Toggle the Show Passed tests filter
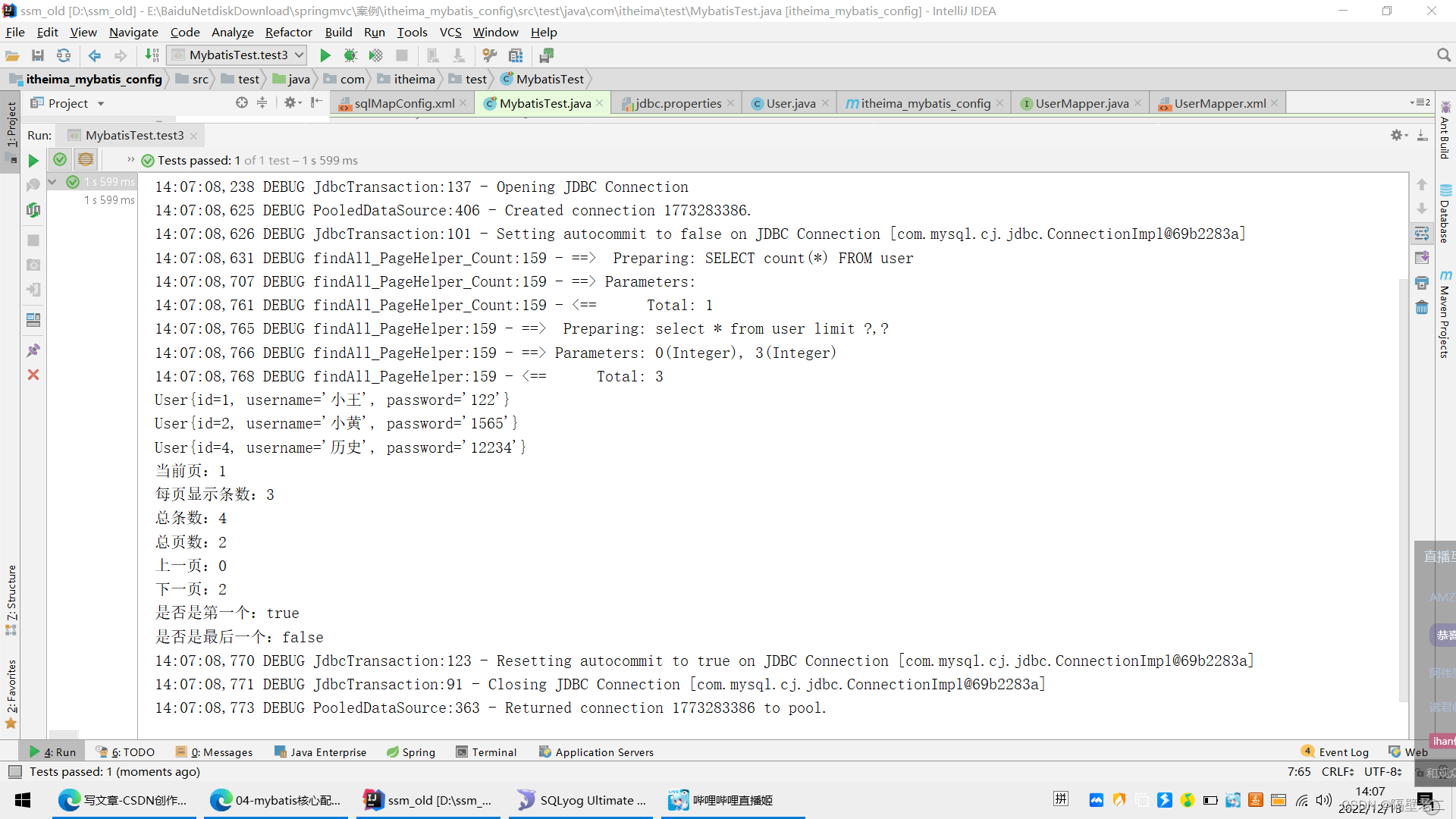 60,159
